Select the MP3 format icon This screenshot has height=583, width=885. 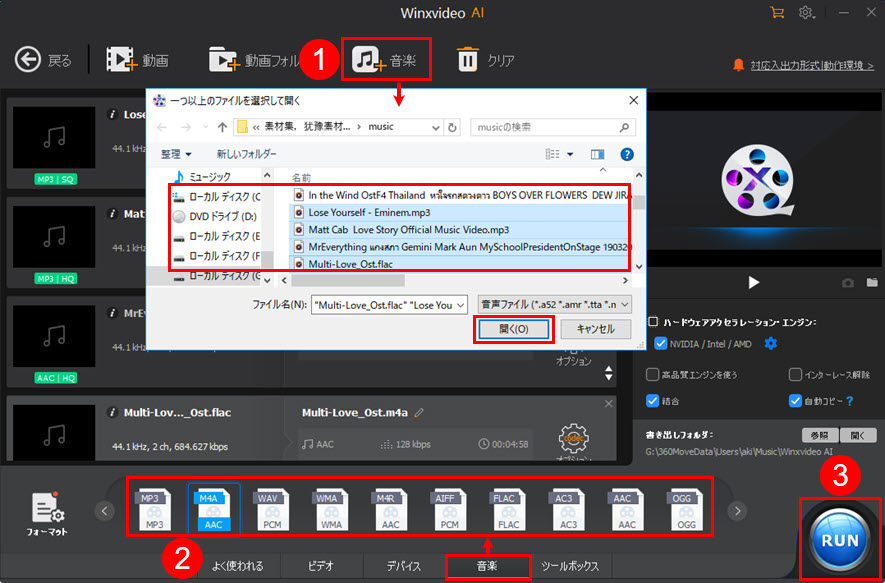click(x=154, y=511)
